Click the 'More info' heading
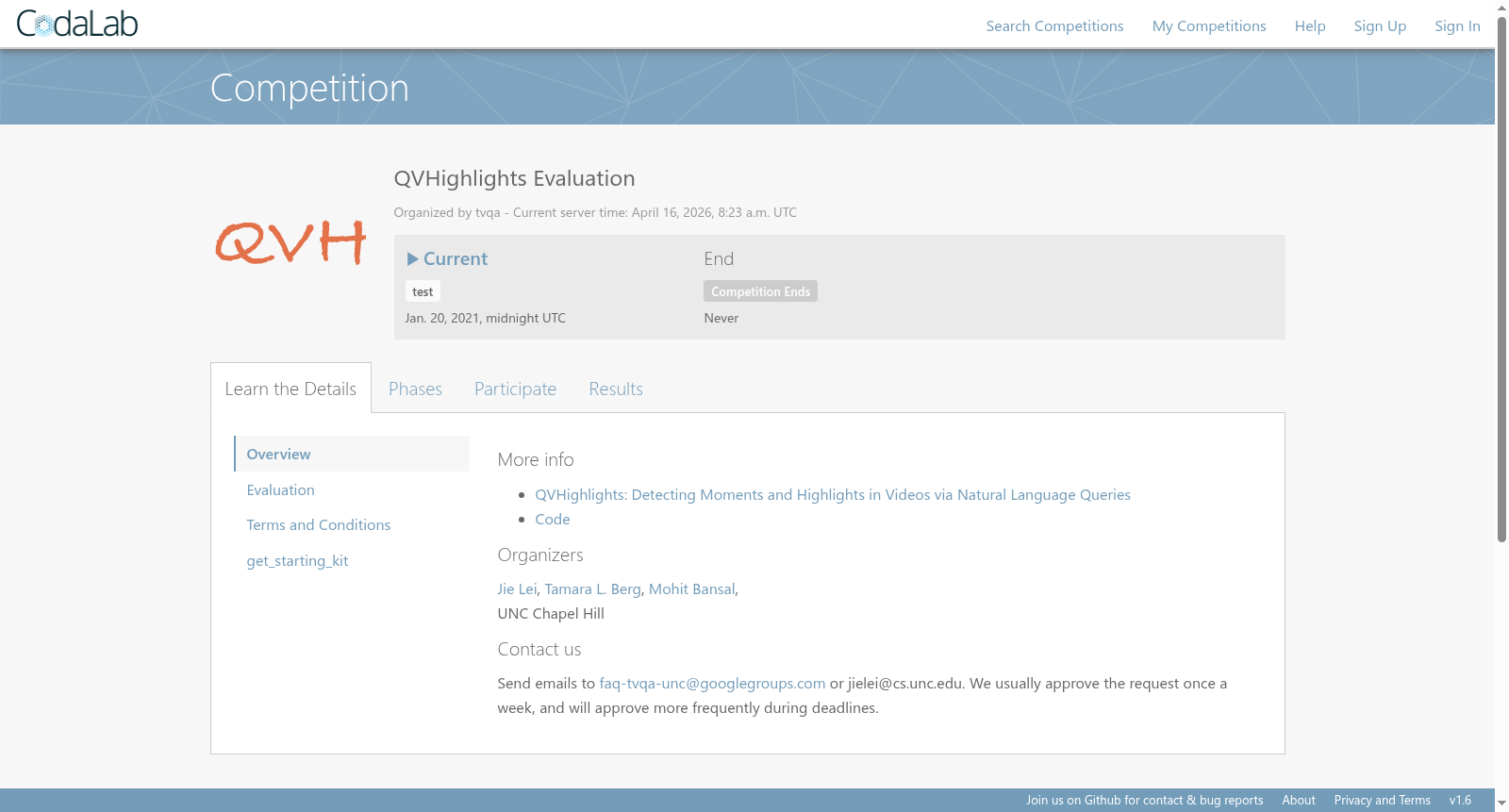The height and width of the screenshot is (812, 1509). point(536,459)
